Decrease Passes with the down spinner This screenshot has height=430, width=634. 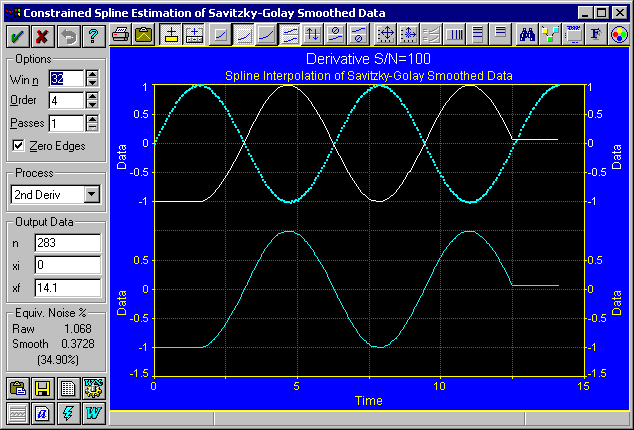(92, 127)
